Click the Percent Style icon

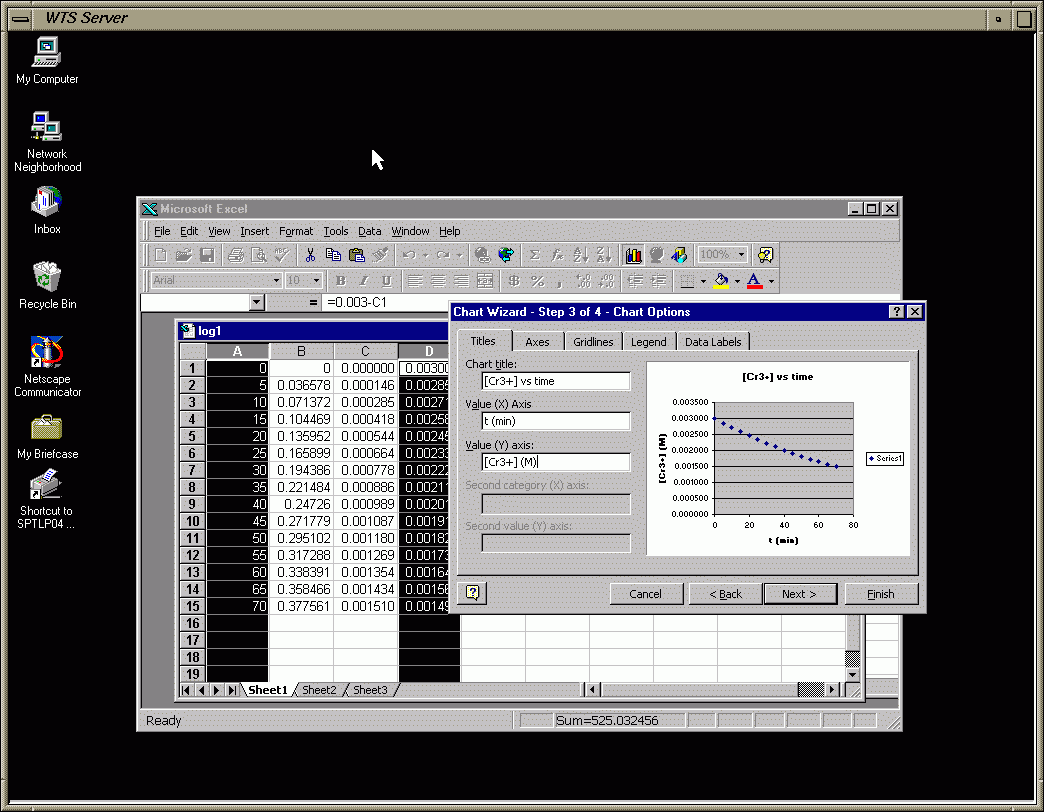coord(537,281)
